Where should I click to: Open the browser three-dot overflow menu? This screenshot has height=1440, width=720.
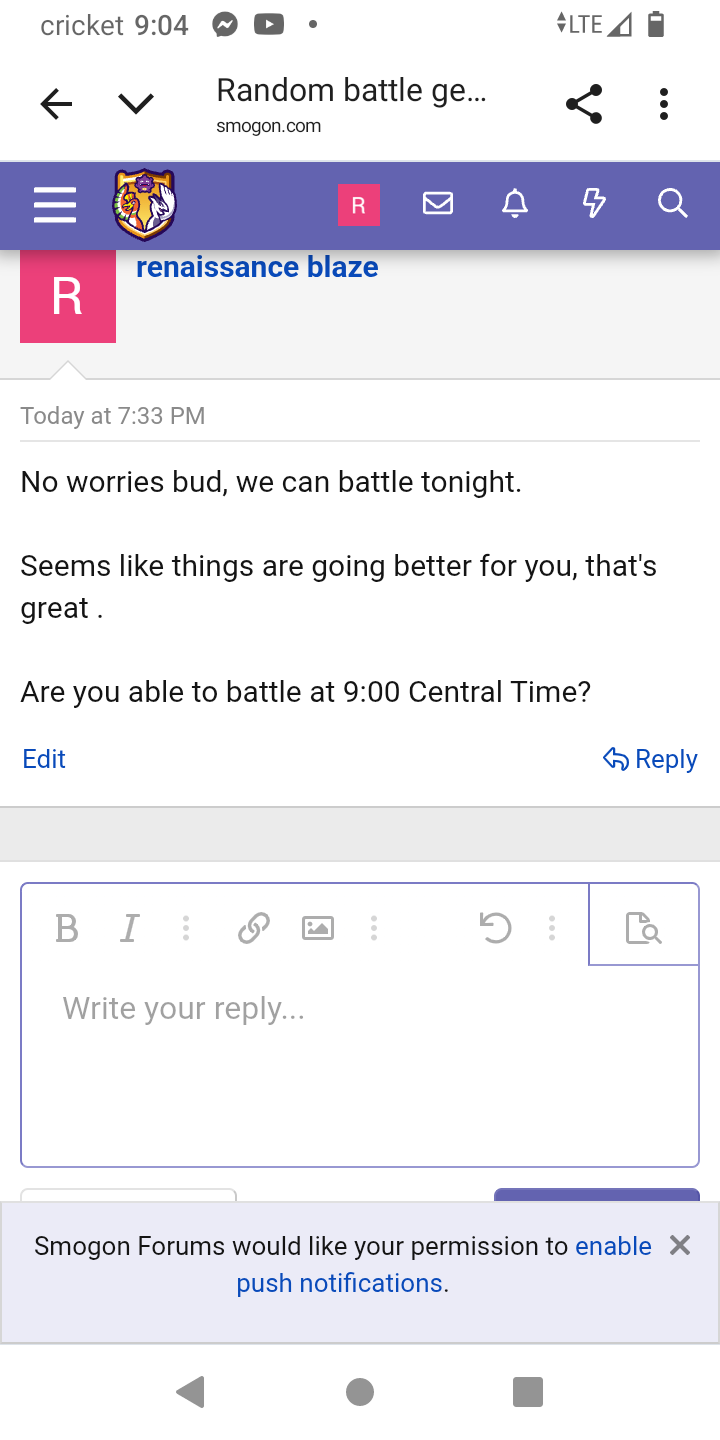coord(663,104)
